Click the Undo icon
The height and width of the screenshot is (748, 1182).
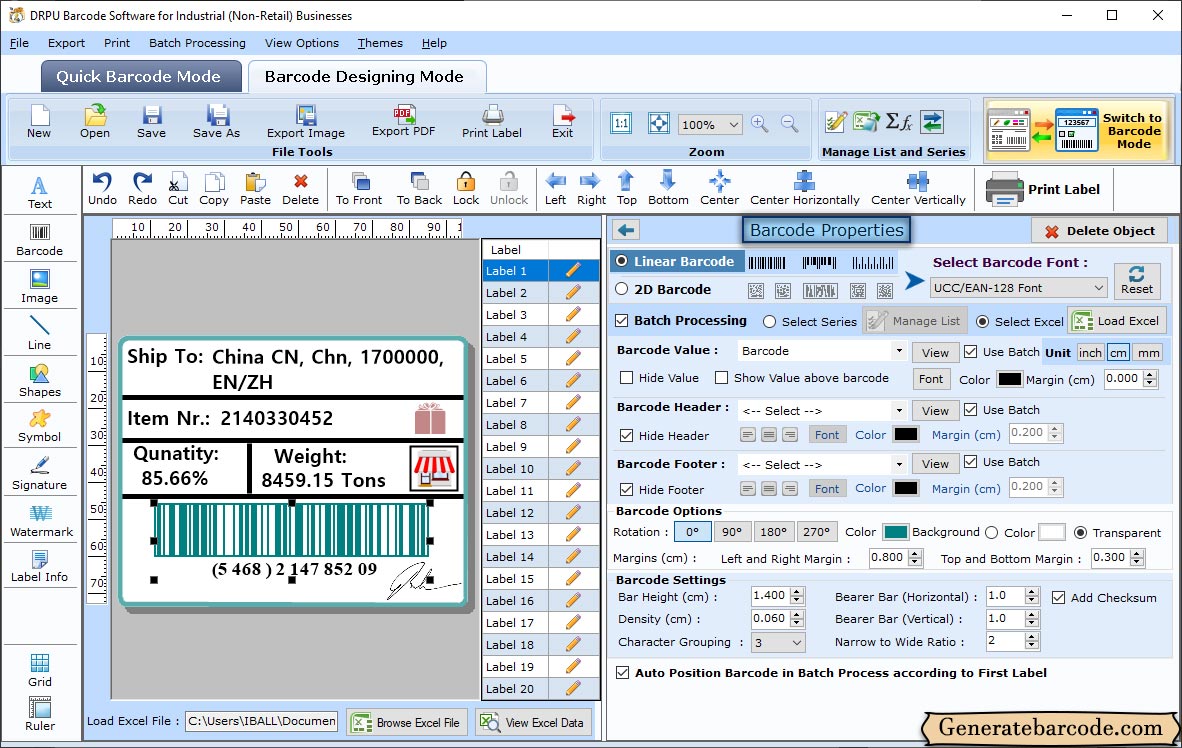(x=102, y=189)
